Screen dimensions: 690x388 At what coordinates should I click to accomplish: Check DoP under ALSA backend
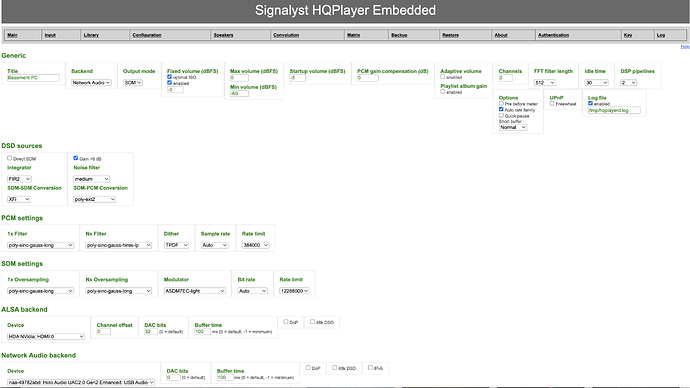[x=286, y=322]
